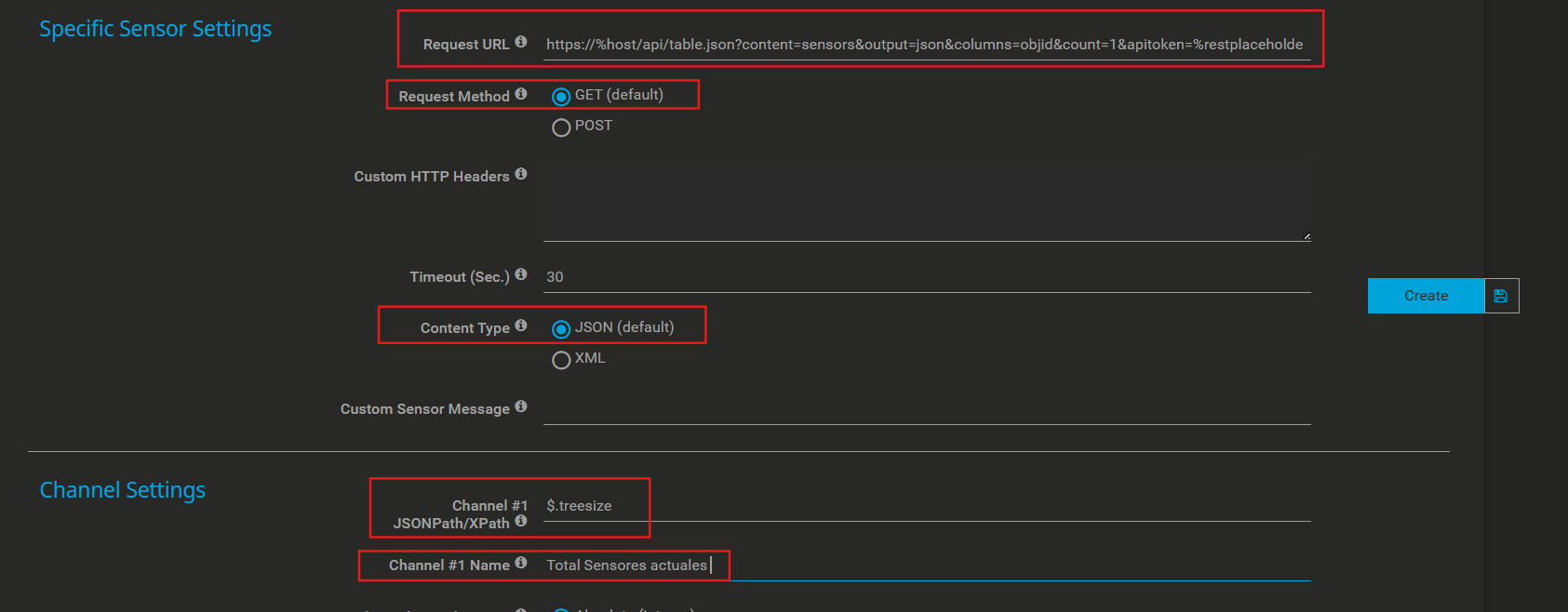1568x612 pixels.
Task: Click the Timeout field showing 30
Action: pyautogui.click(x=926, y=277)
